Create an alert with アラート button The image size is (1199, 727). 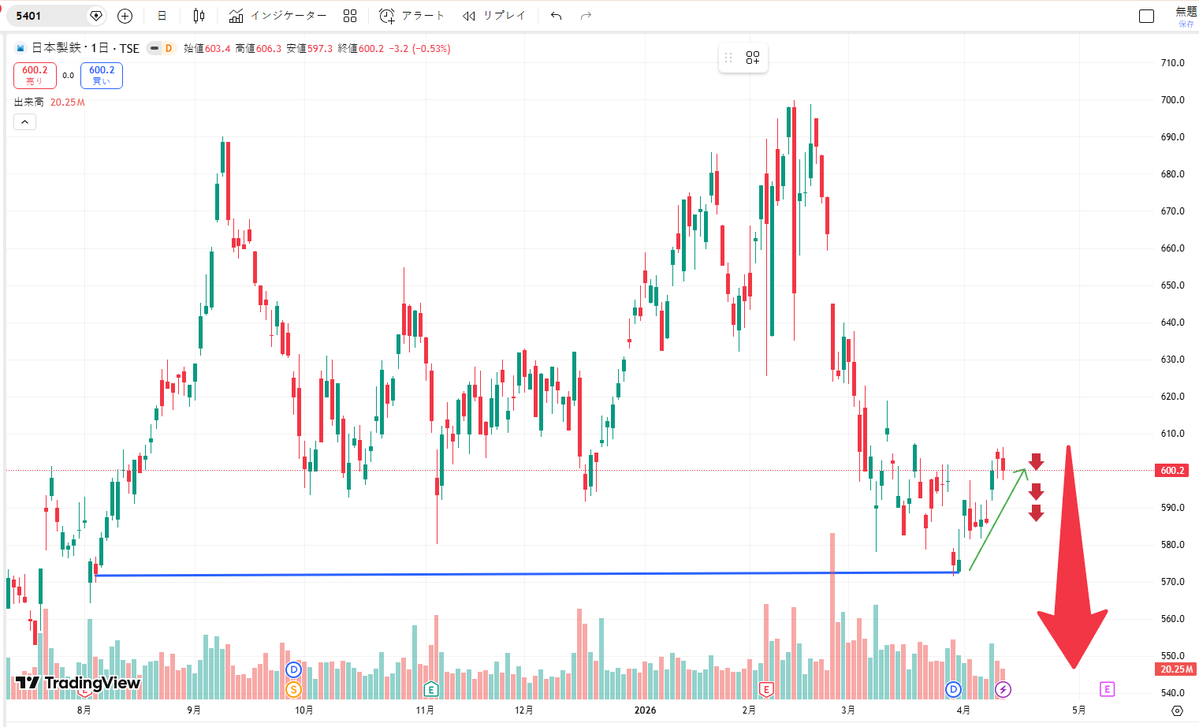coord(411,15)
